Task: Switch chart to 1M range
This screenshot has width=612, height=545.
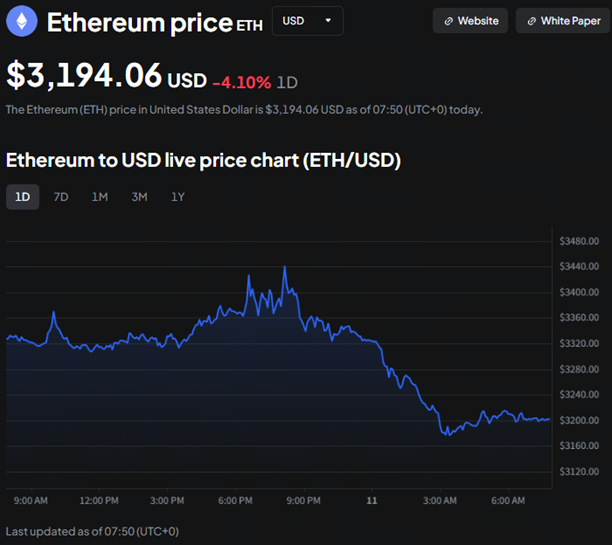Action: point(100,197)
